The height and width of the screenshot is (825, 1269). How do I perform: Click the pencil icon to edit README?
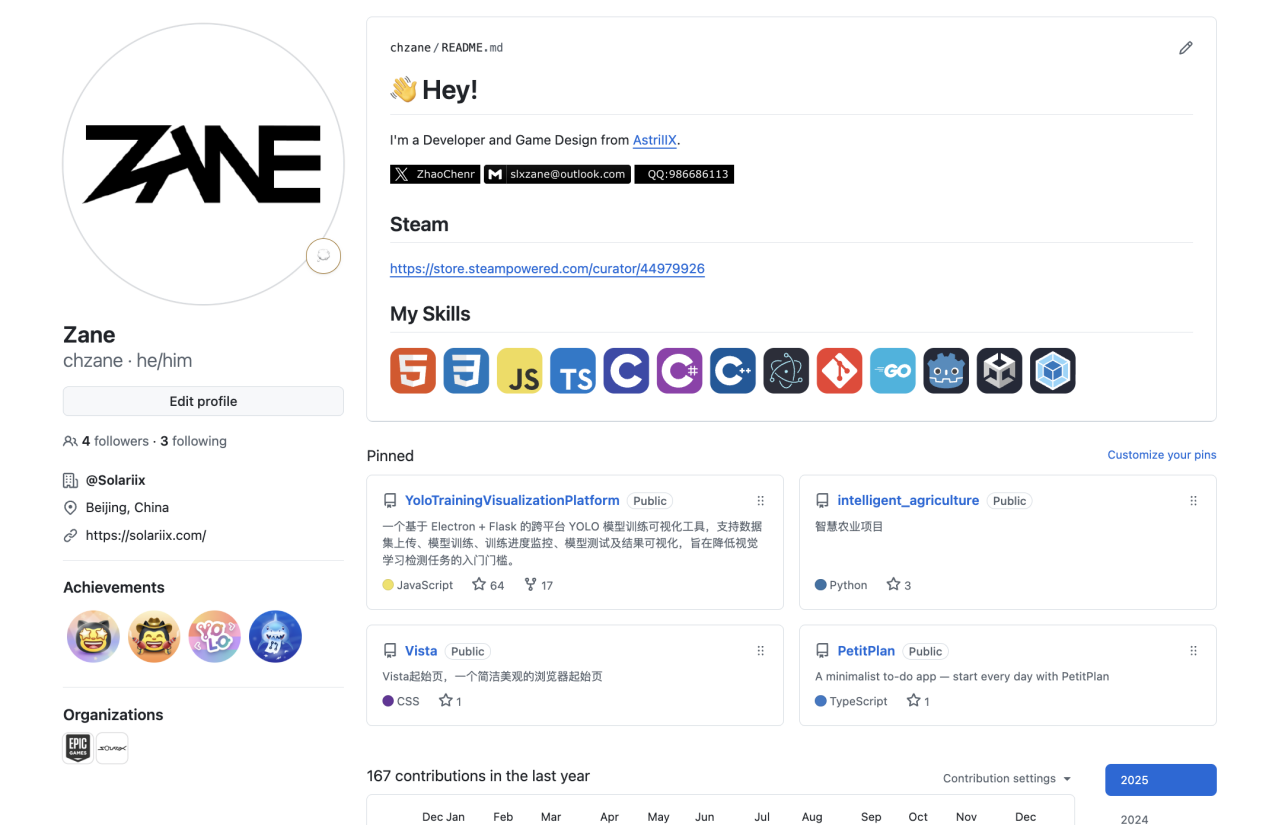[x=1185, y=48]
